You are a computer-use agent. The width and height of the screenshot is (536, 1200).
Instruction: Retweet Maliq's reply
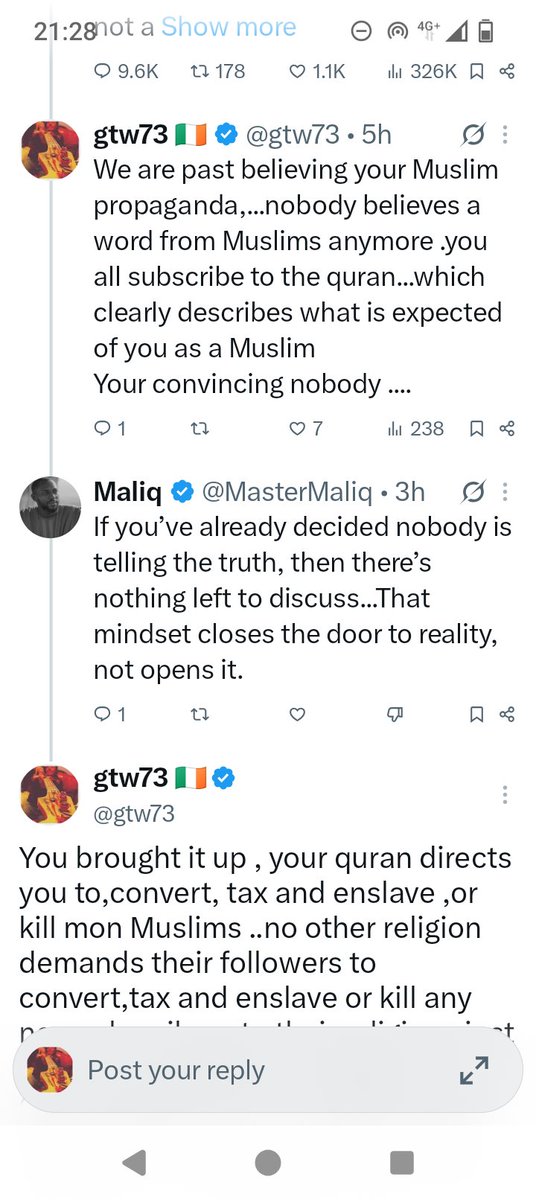pos(200,714)
